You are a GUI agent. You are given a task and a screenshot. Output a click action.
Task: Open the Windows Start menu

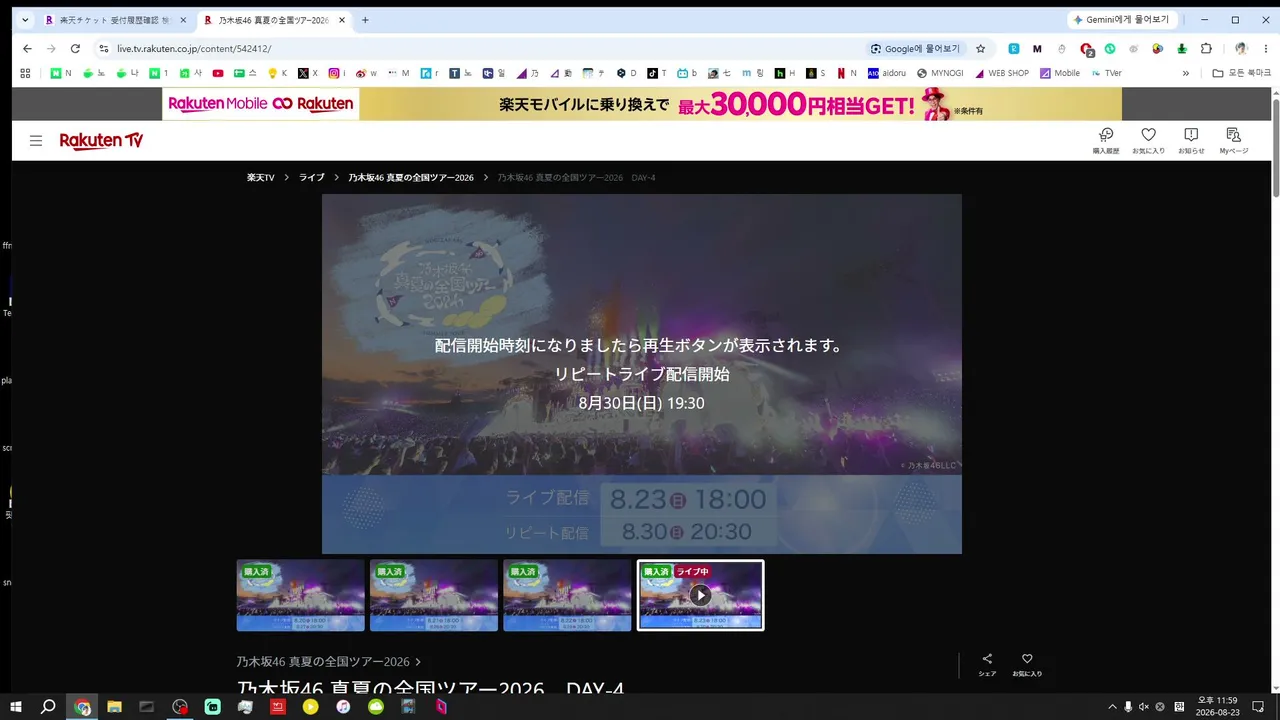16,707
